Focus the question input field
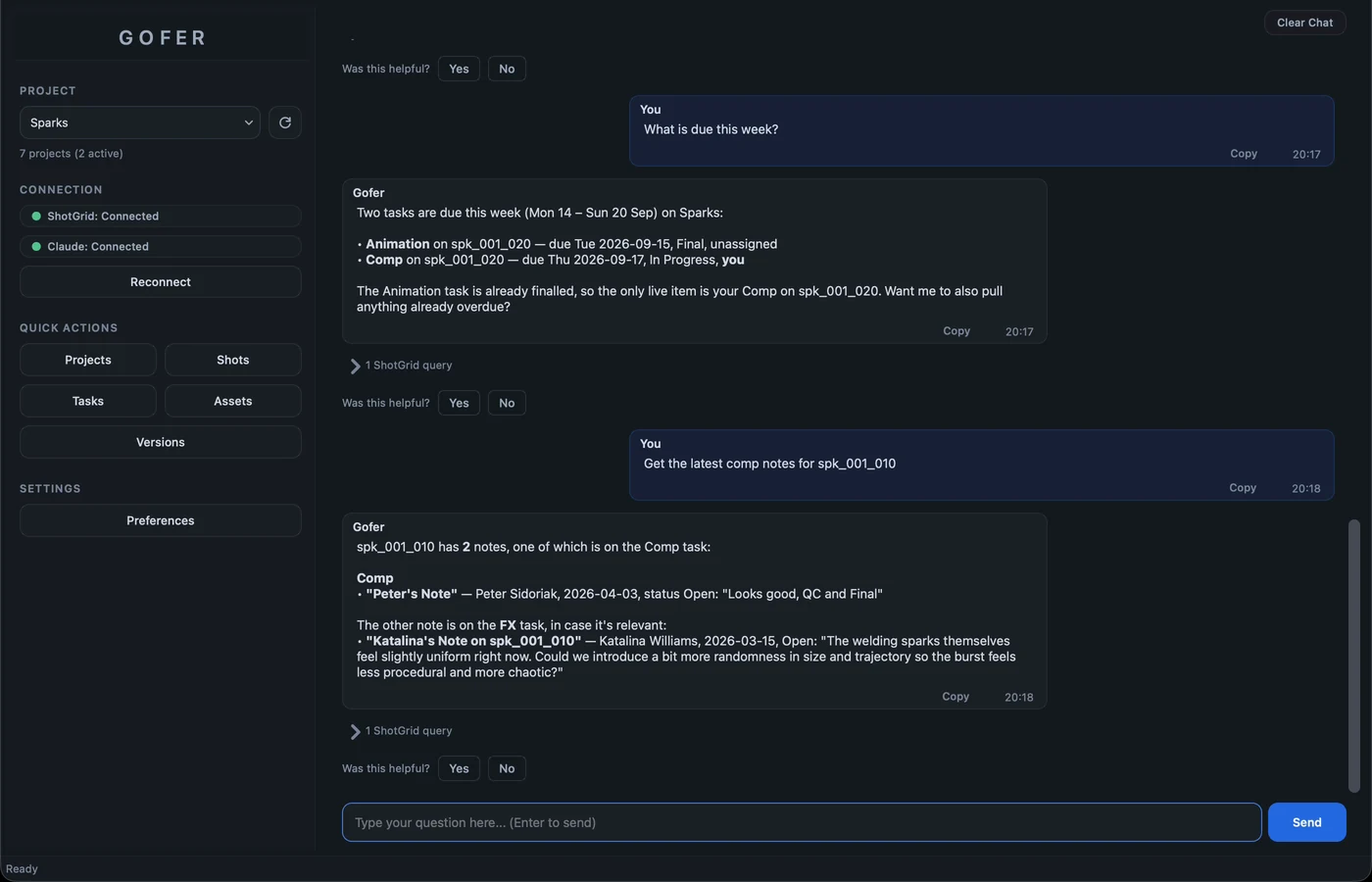 pyautogui.click(x=802, y=822)
